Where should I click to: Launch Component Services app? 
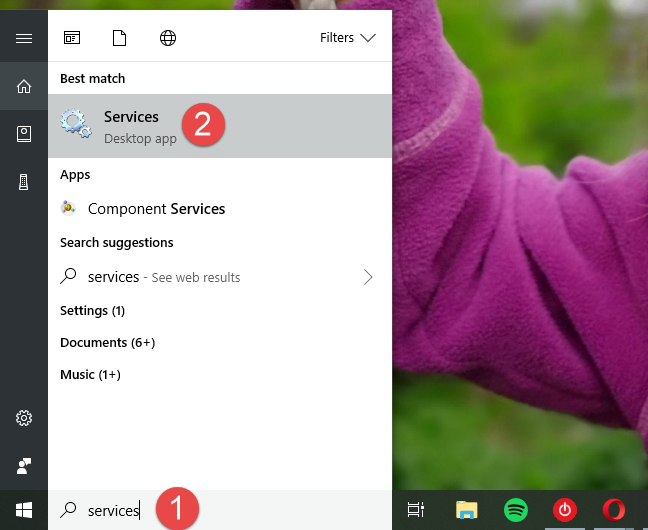[x=220, y=209]
